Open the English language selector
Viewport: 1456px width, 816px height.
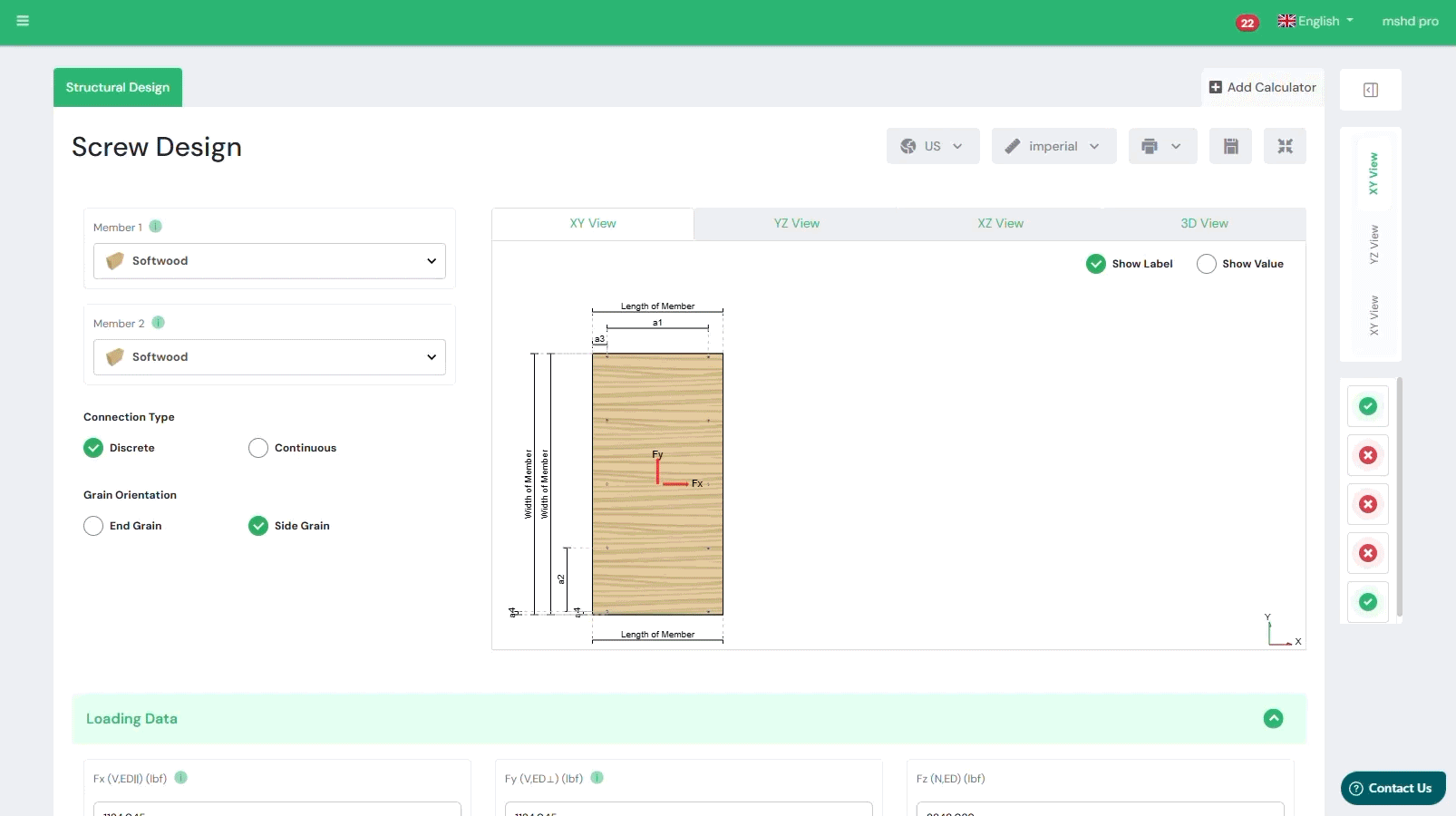1315,22
